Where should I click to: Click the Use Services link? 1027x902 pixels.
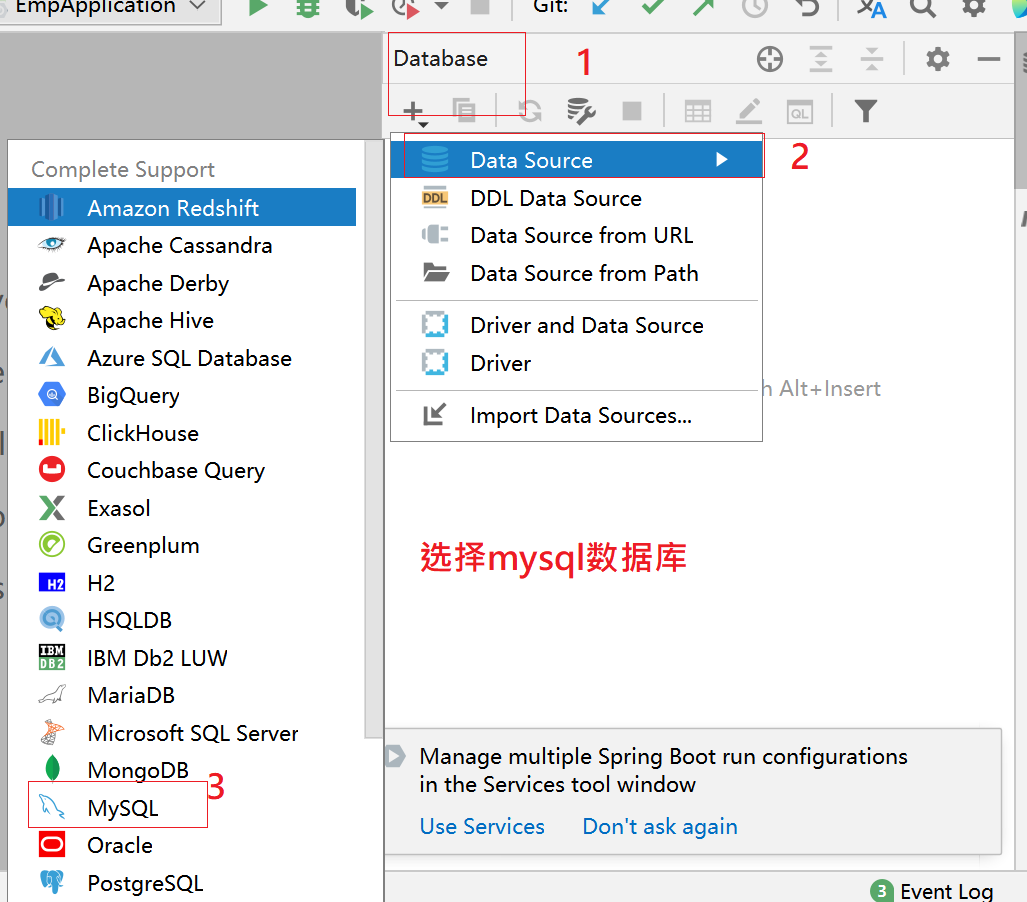tap(482, 826)
